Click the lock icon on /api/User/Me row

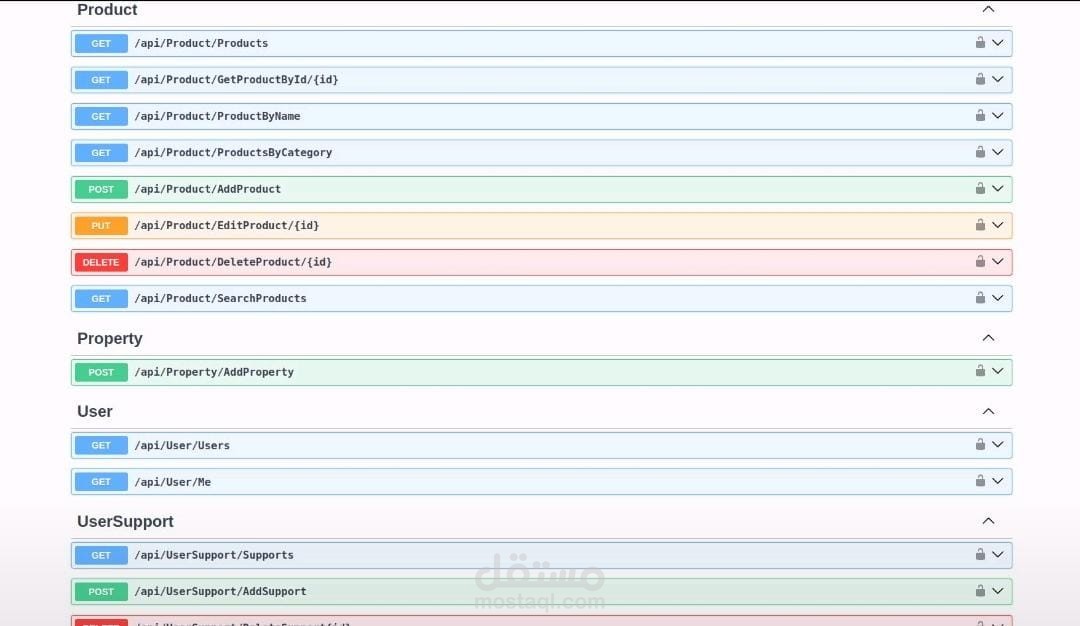[x=980, y=481]
